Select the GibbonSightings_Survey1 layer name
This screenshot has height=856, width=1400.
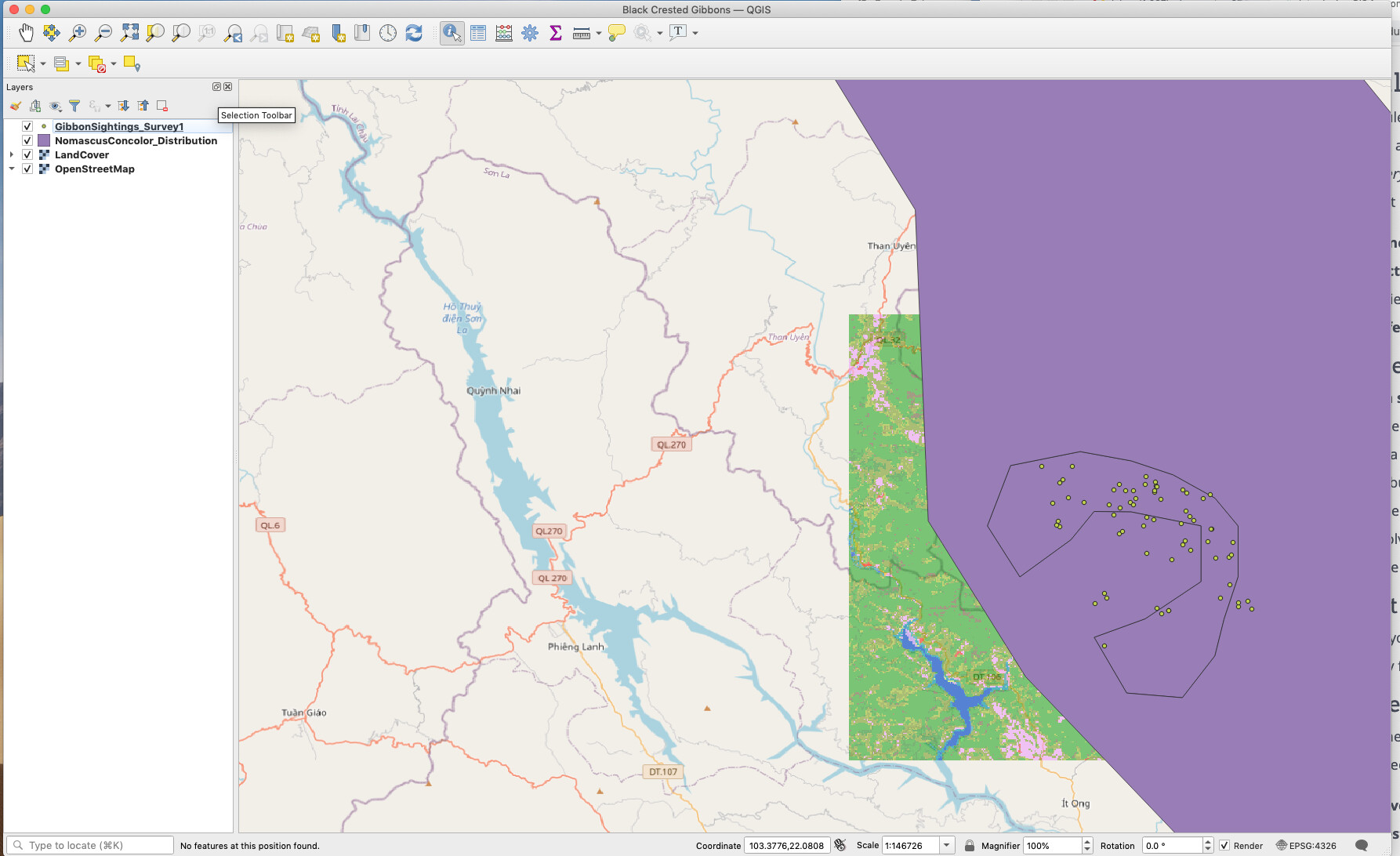click(119, 126)
